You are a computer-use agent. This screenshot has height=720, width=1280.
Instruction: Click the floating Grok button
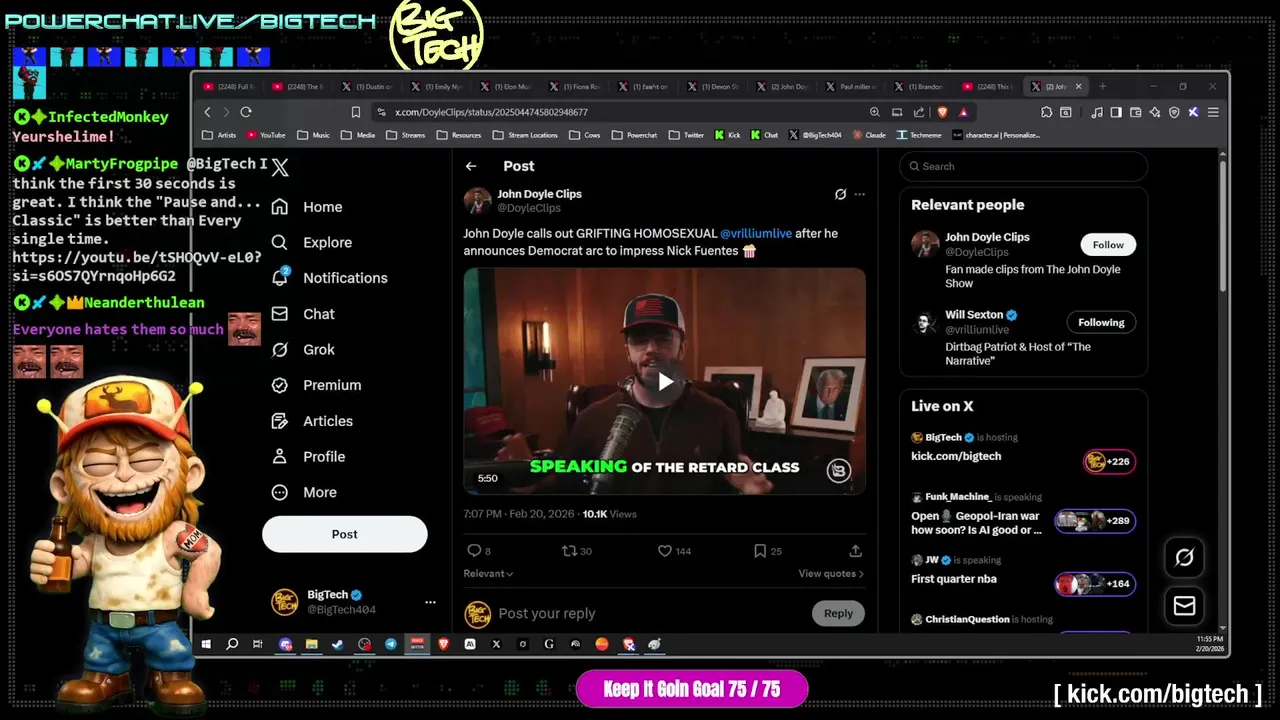[x=1184, y=557]
